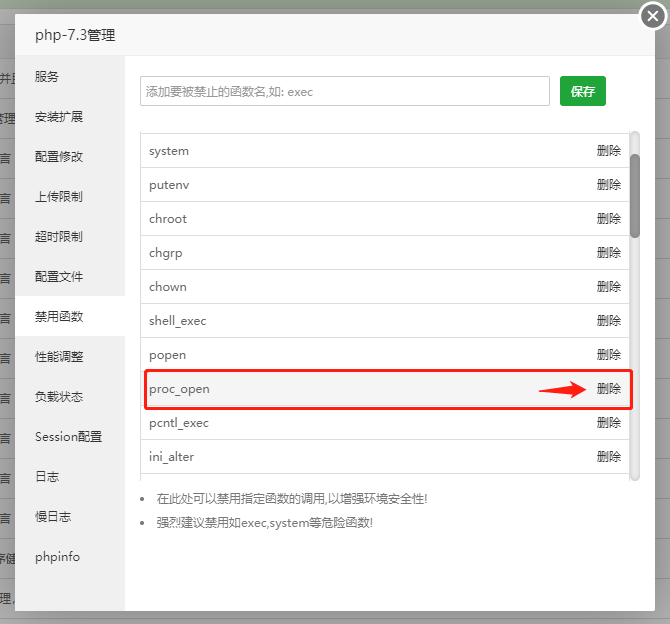The height and width of the screenshot is (624, 670).
Task: Select the pcntl_exec row text
Action: [179, 423]
